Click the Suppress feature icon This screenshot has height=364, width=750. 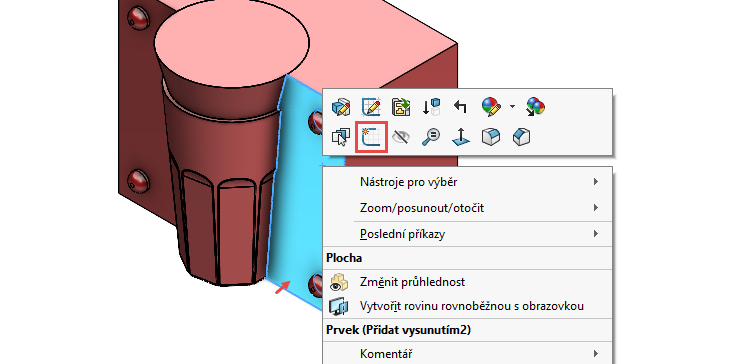(431, 107)
